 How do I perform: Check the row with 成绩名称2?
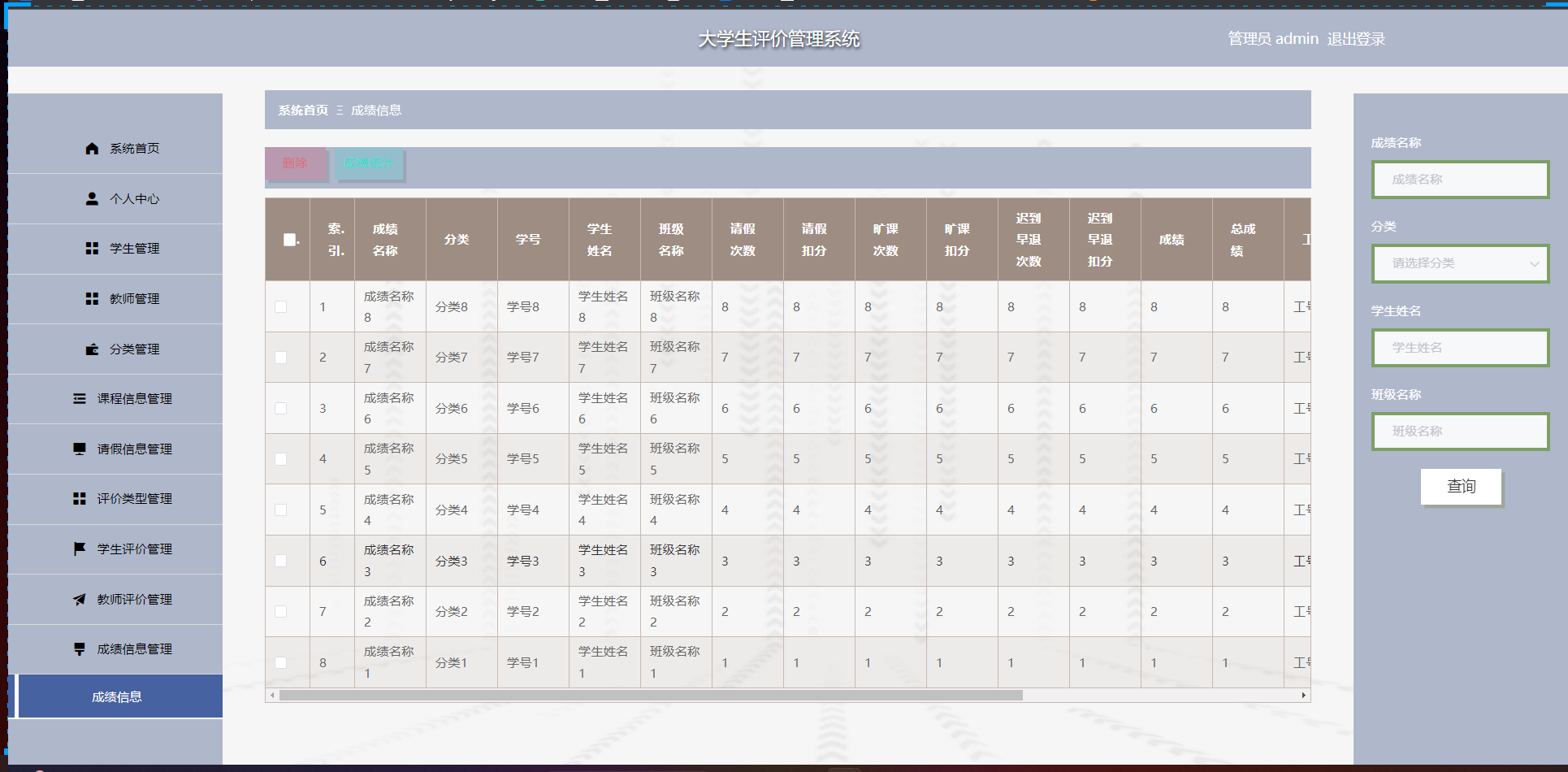(280, 612)
